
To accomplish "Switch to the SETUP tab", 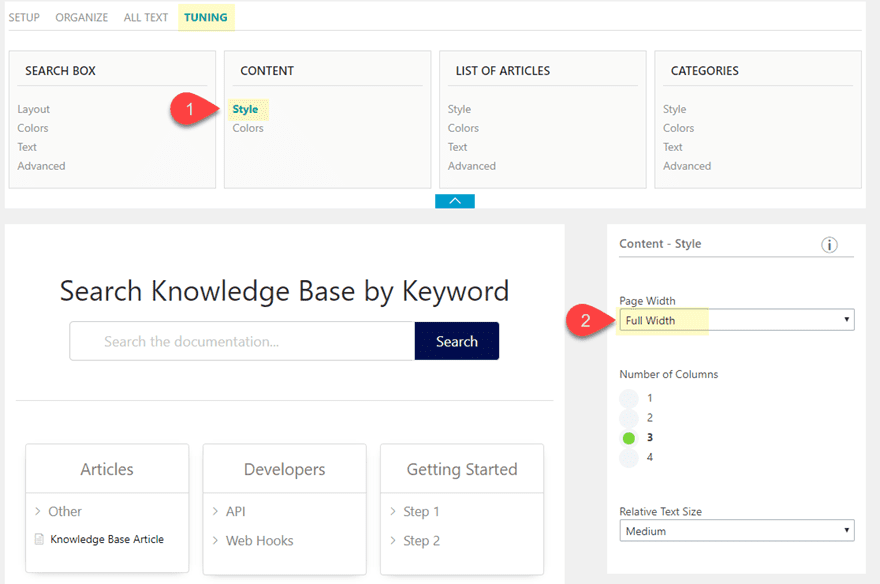I will tap(23, 17).
